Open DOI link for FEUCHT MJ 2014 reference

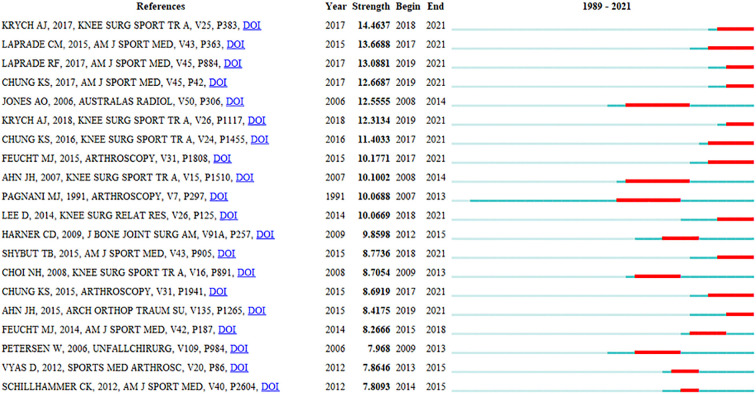coord(227,330)
